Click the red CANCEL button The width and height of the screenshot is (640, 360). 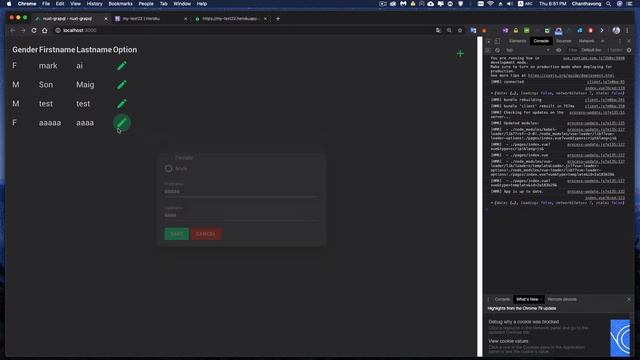click(205, 234)
